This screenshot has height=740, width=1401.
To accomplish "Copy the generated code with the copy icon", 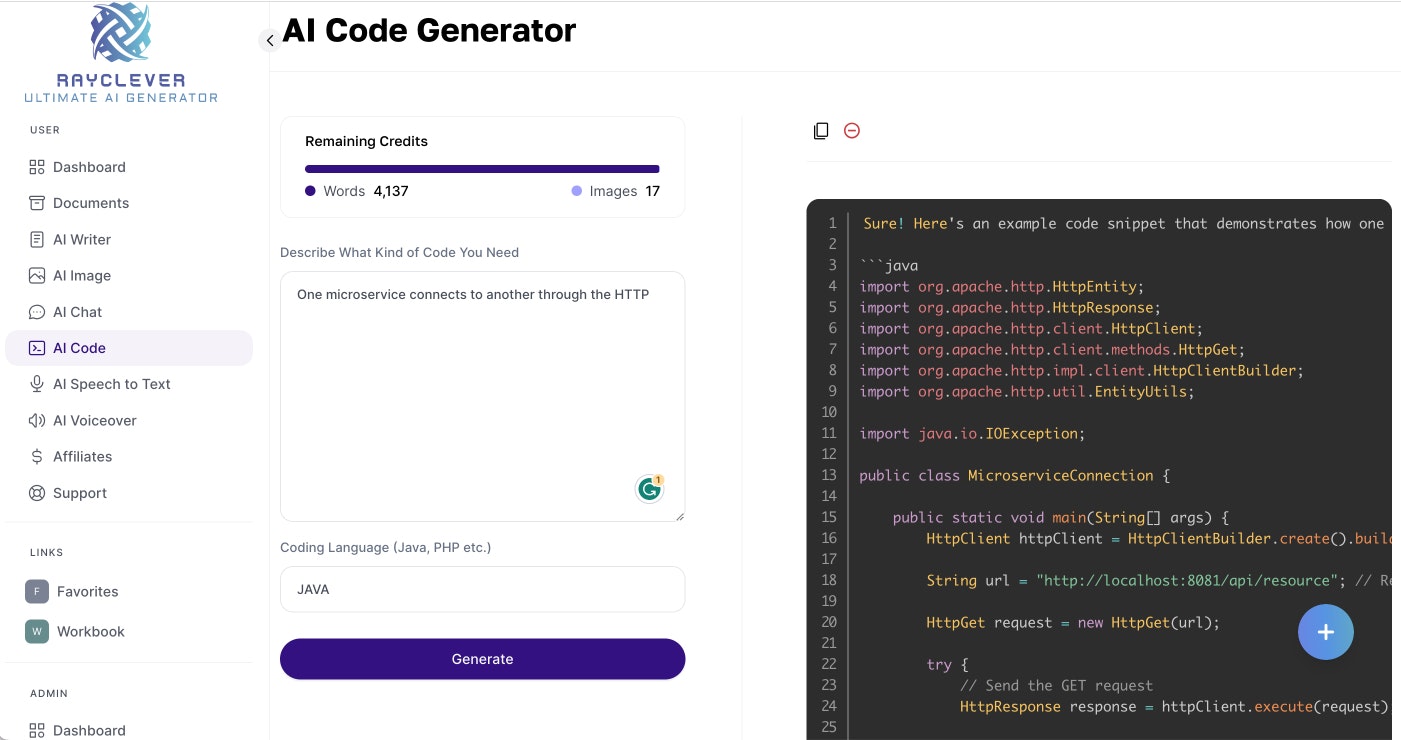I will click(821, 131).
